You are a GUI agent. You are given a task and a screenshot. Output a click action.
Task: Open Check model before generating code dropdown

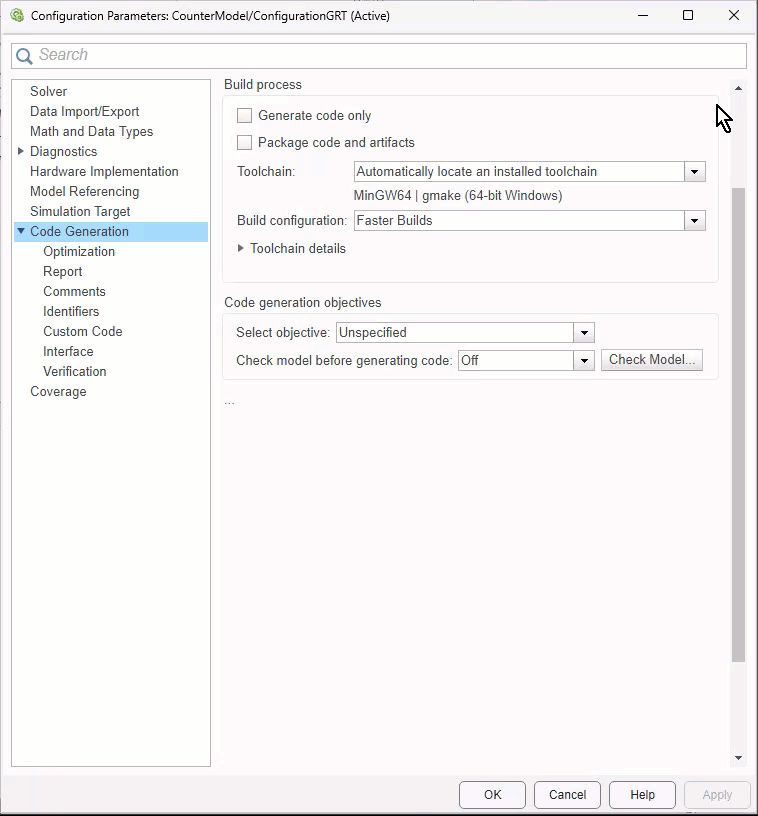coord(584,360)
